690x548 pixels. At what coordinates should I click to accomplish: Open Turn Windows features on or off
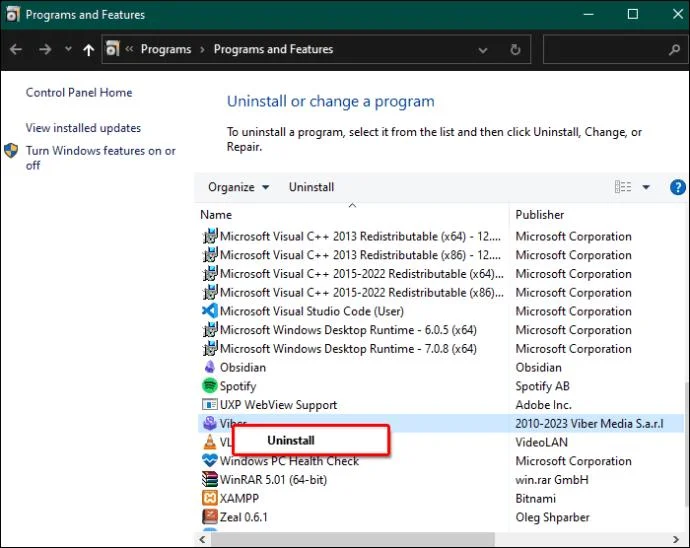coord(100,158)
